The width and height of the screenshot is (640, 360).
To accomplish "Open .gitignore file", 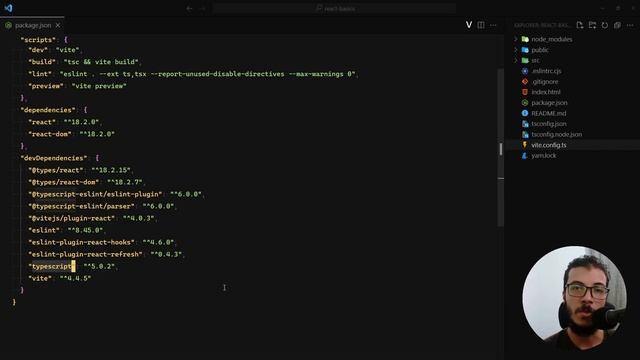I will click(544, 82).
